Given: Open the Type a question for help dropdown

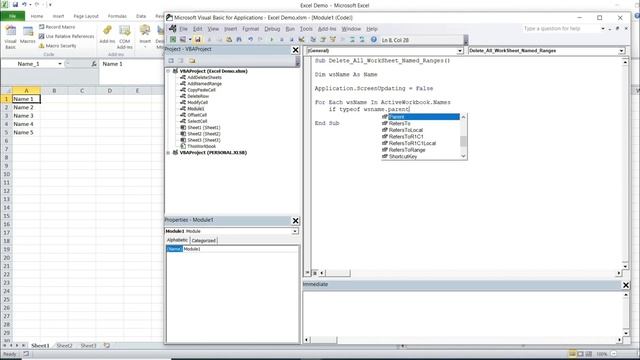Looking at the screenshot, I should coord(603,29).
